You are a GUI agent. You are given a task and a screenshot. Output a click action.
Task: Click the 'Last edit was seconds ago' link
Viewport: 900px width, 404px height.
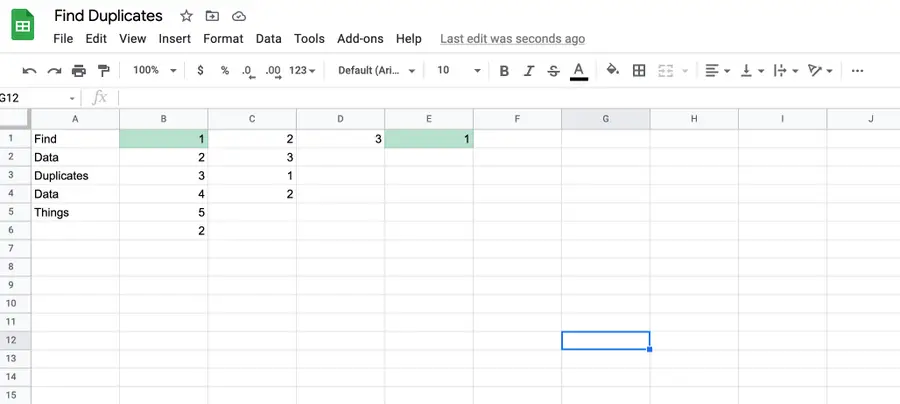pos(512,39)
